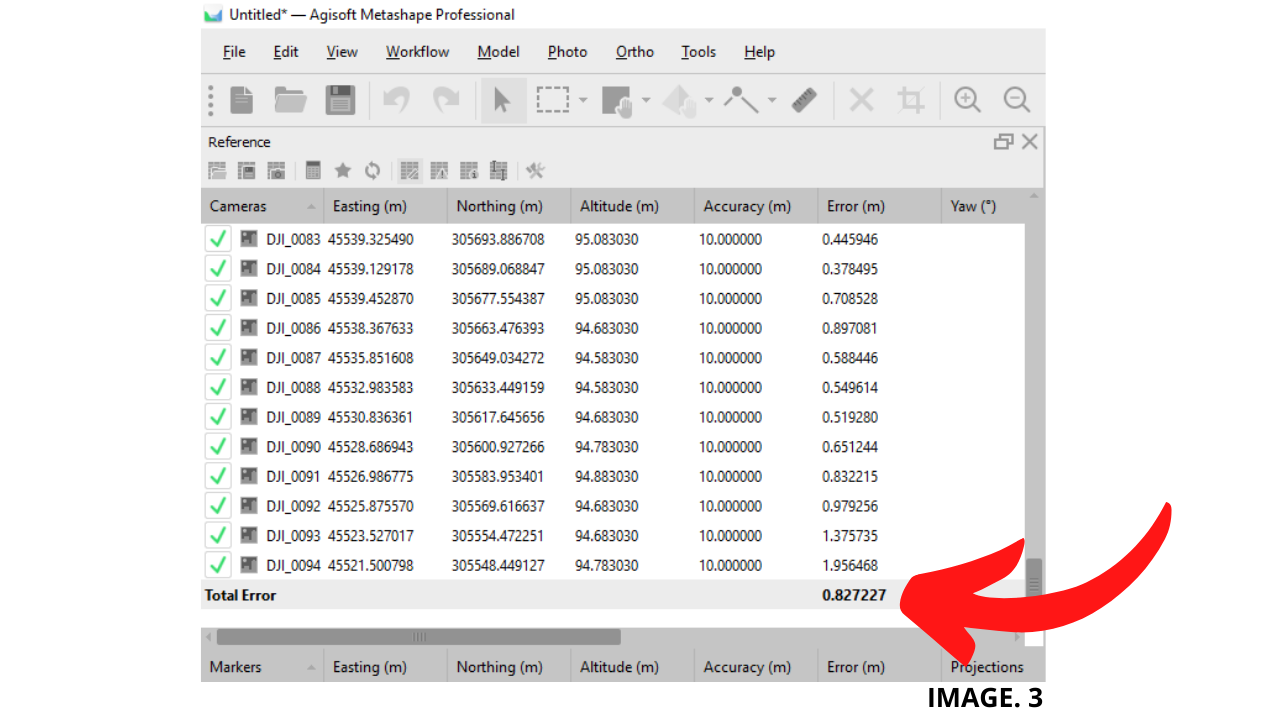Click the New document toolbar icon

click(242, 100)
